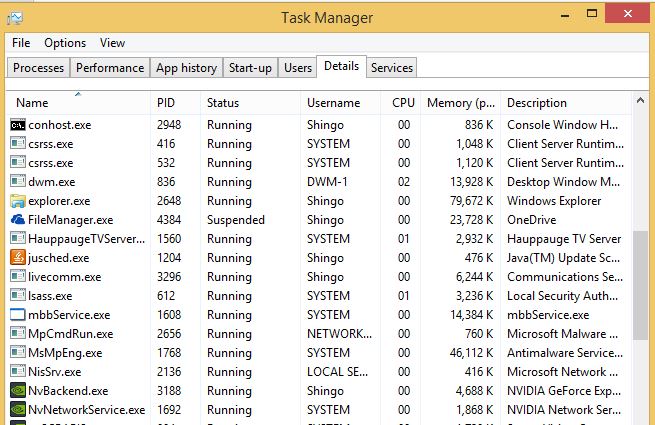Click the scrollbar up arrow
The image size is (655, 425).
click(x=640, y=101)
